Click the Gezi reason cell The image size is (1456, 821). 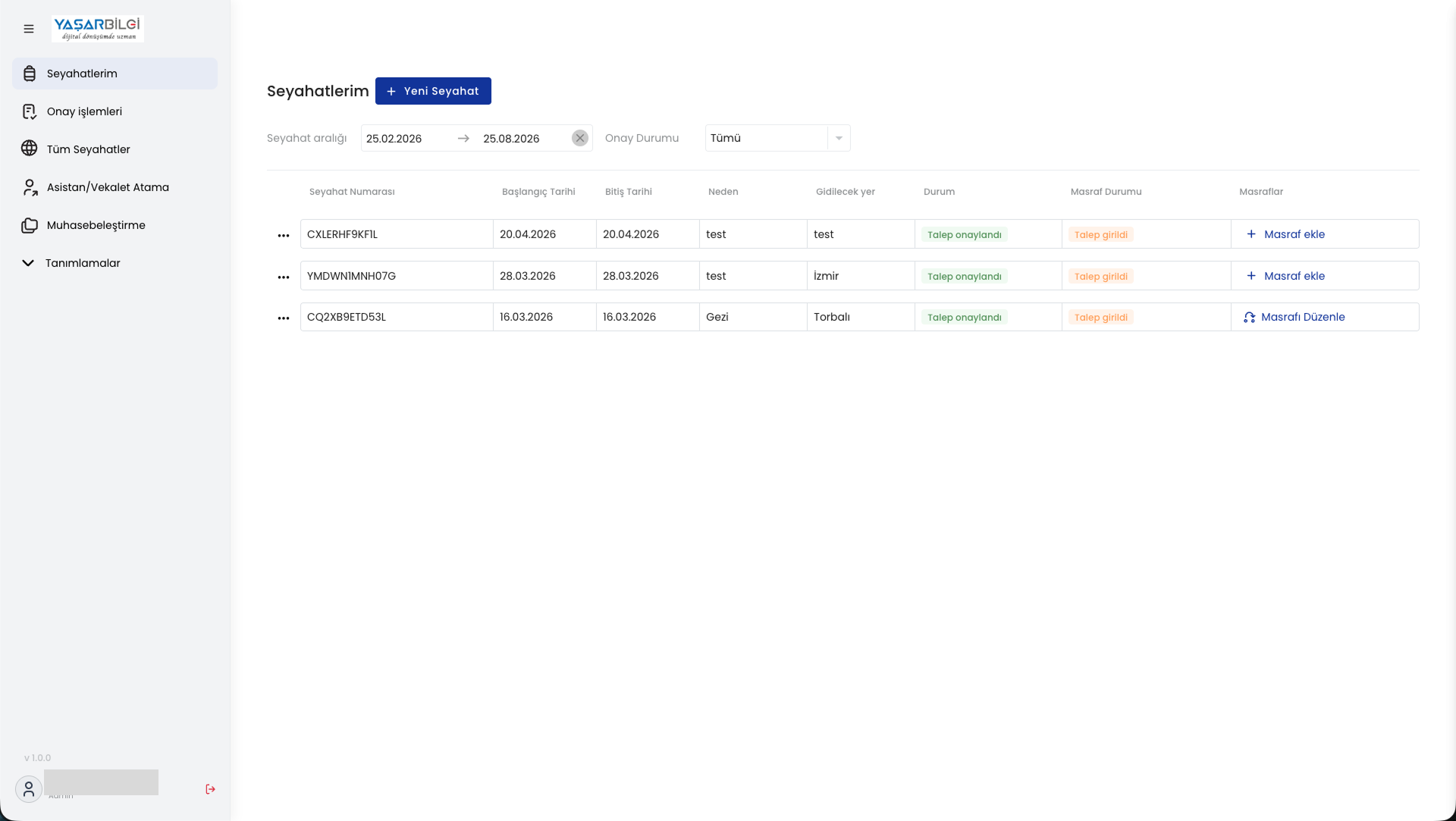[753, 317]
